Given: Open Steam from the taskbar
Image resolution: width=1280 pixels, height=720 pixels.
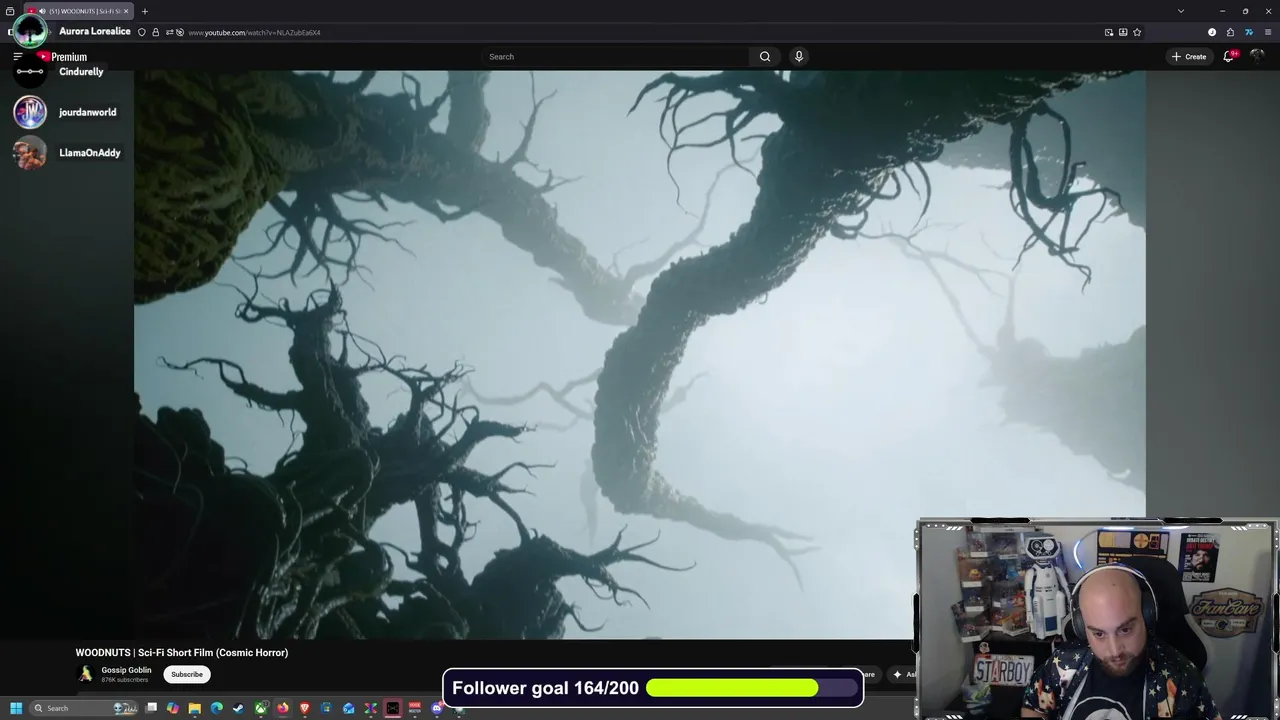Looking at the screenshot, I should [239, 708].
